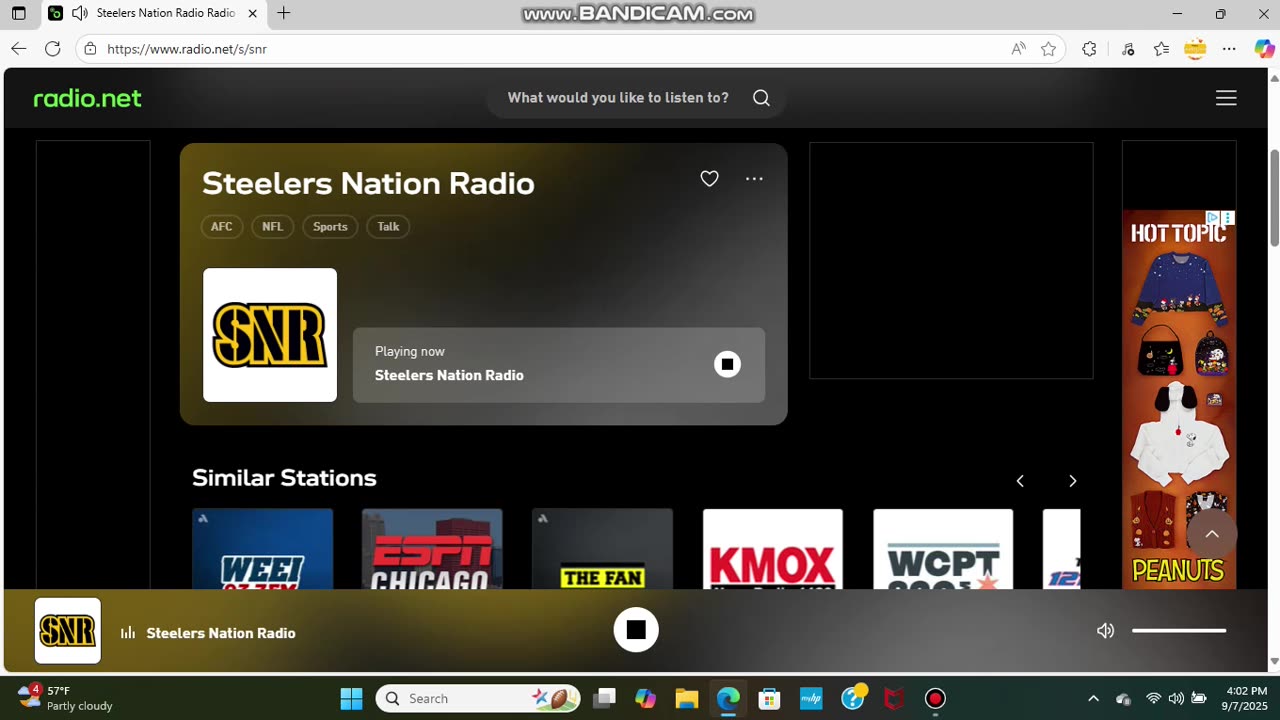Open The Fan station tile
Screen dimensions: 1280x720
602,549
